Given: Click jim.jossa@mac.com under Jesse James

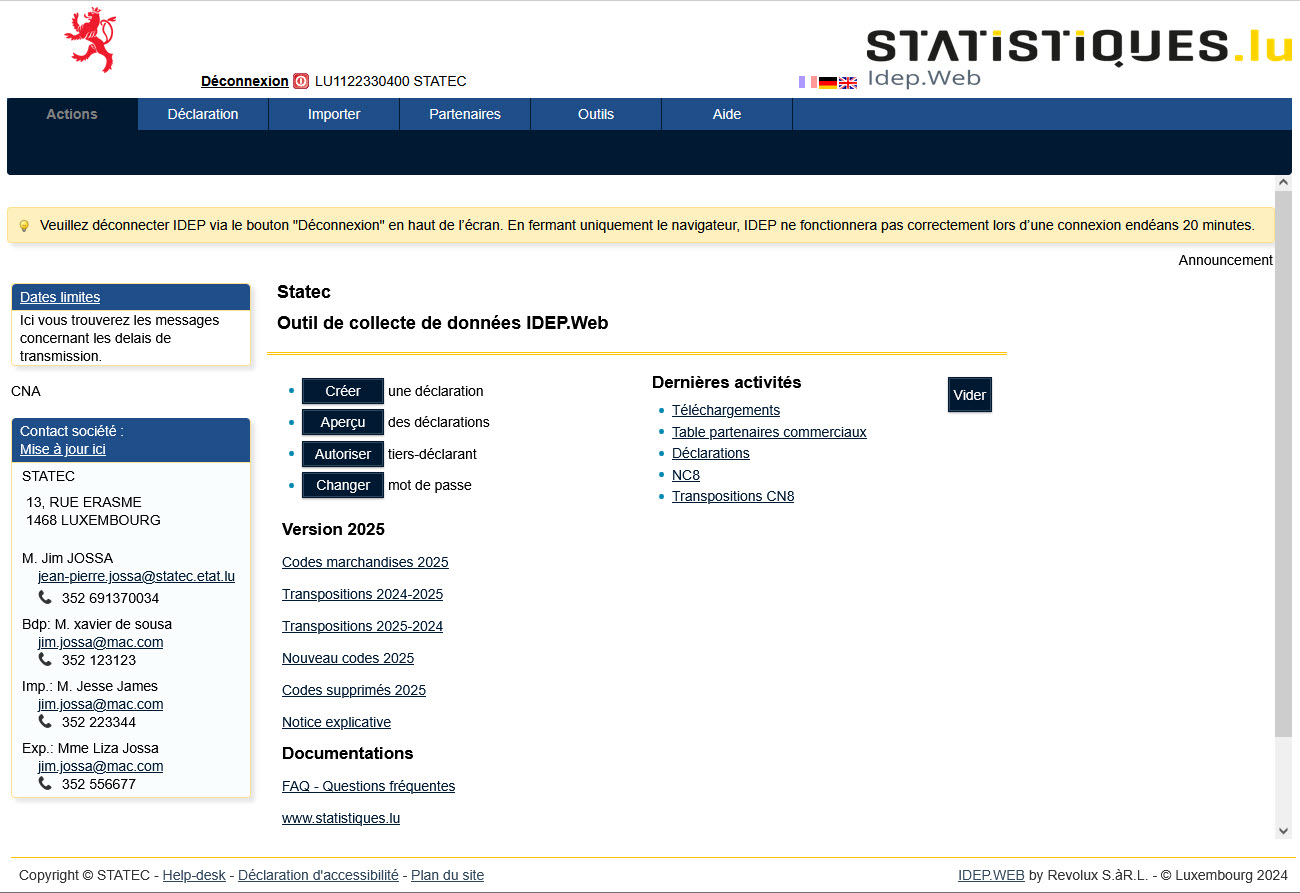Looking at the screenshot, I should point(100,704).
